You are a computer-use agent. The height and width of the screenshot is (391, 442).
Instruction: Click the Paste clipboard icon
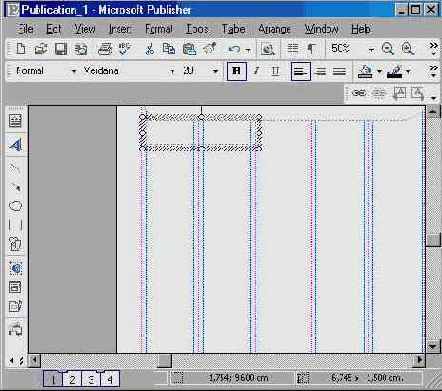coord(189,49)
